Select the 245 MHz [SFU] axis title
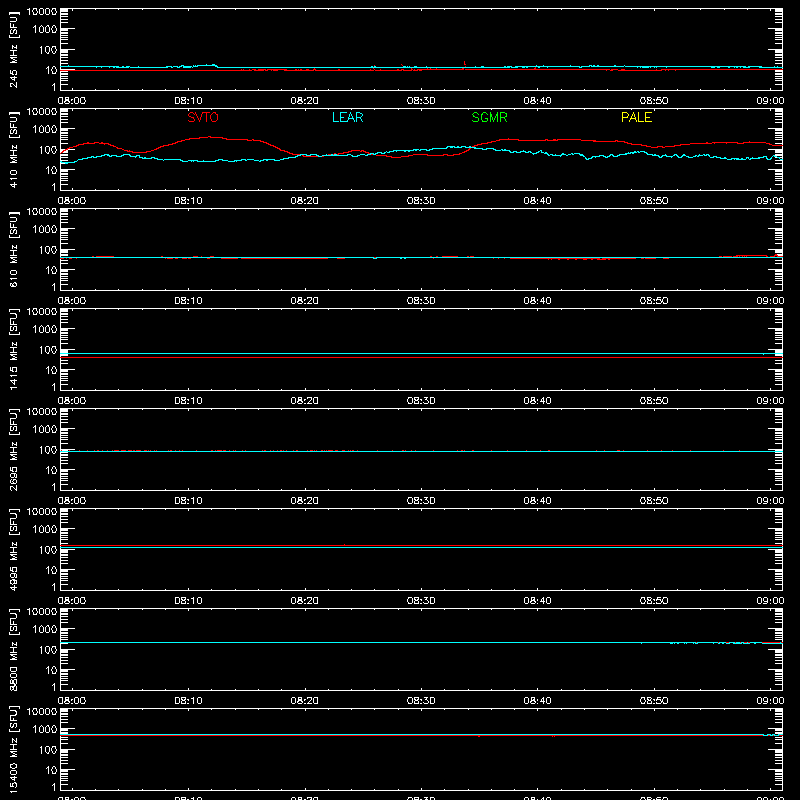Image resolution: width=800 pixels, height=800 pixels. 13,49
